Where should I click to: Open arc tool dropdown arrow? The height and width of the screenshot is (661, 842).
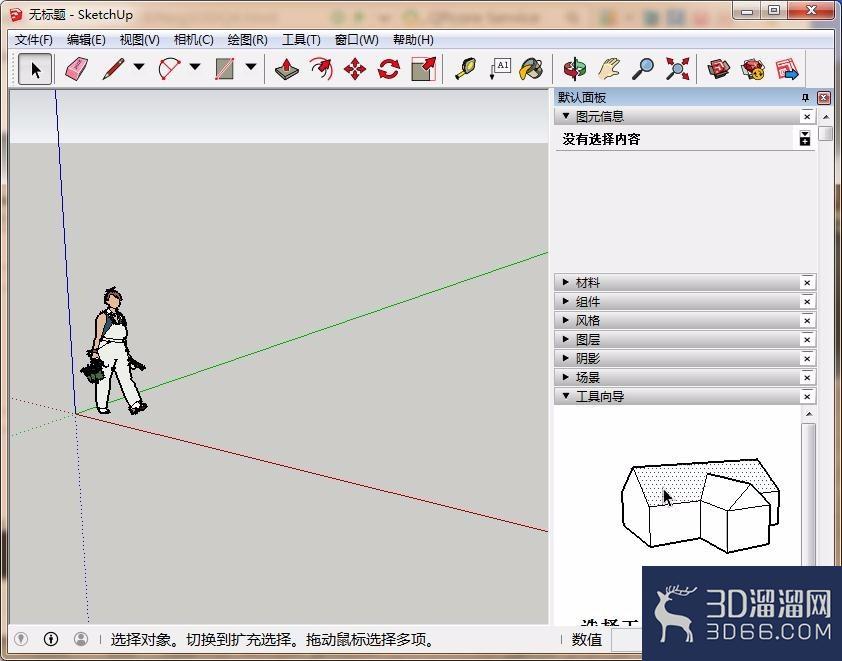coord(195,67)
